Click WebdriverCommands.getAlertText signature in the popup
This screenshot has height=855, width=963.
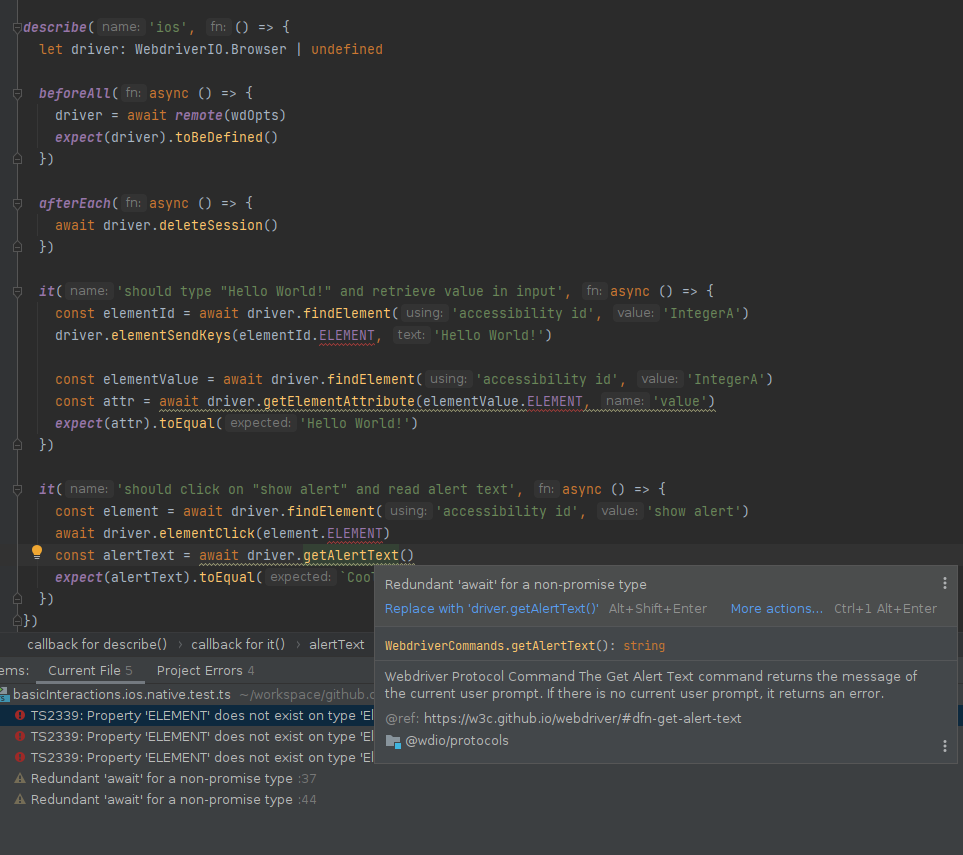pos(524,646)
